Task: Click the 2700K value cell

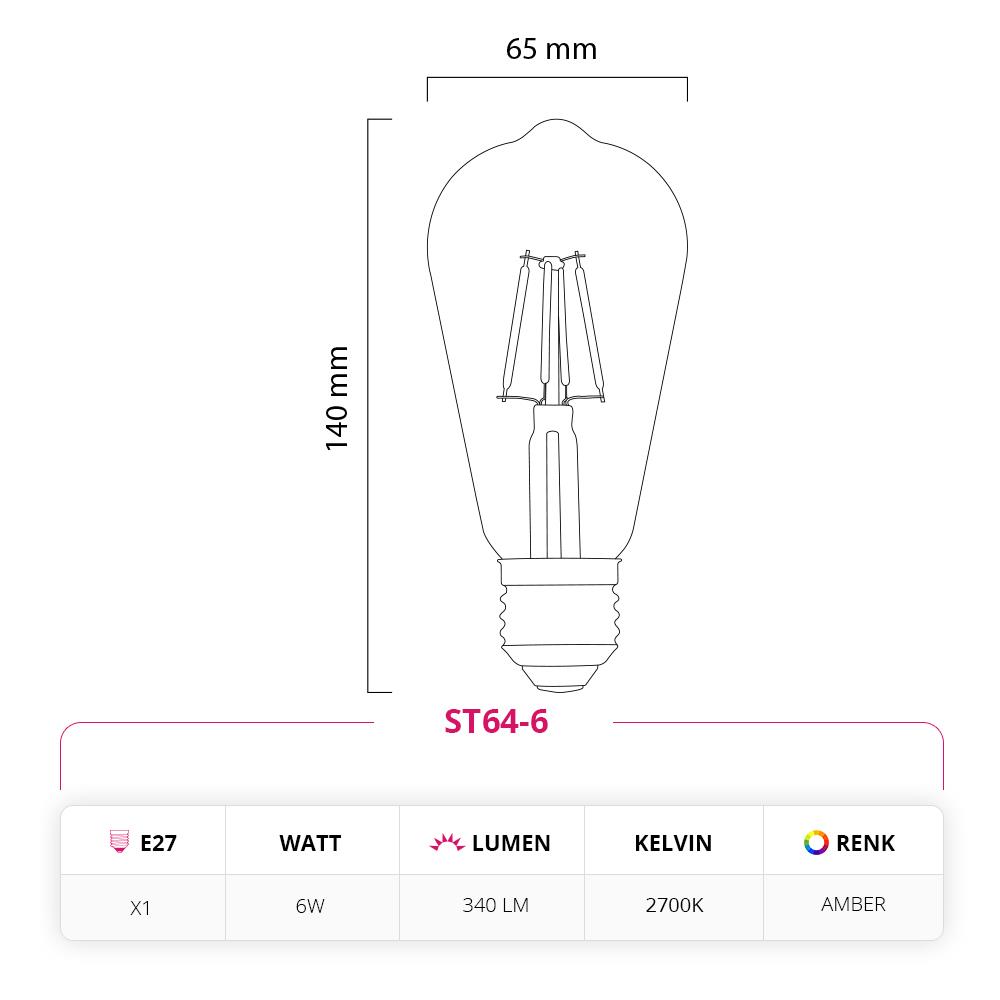Action: 674,905
